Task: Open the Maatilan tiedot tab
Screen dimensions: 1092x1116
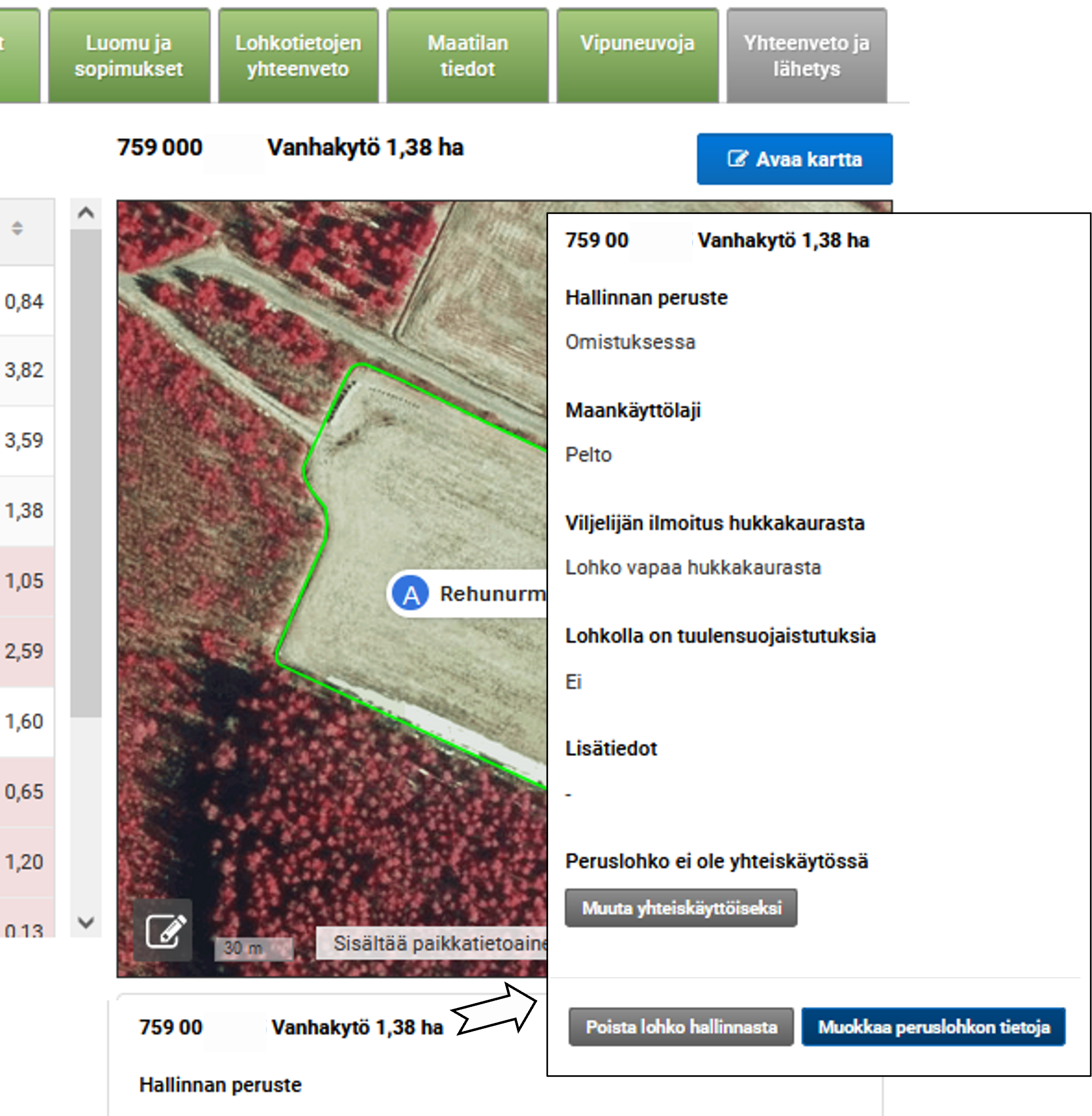Action: [x=467, y=56]
